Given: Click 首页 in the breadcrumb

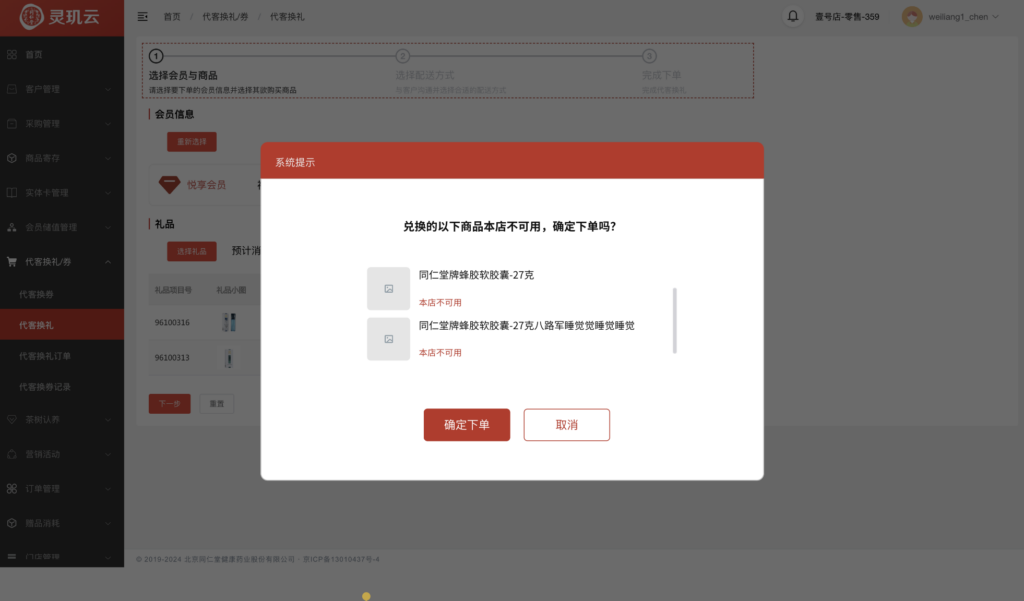Looking at the screenshot, I should [x=172, y=17].
